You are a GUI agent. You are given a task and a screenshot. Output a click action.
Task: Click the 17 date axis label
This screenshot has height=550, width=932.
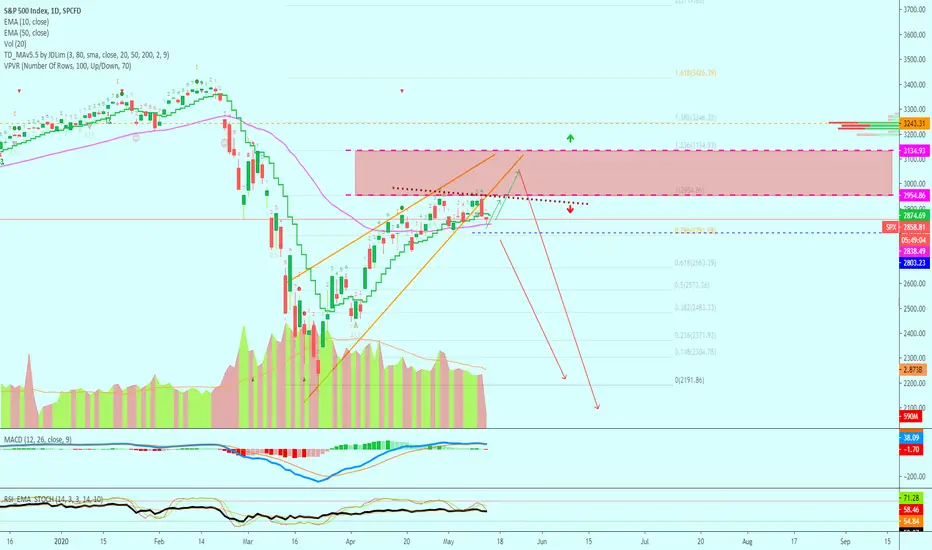pos(794,542)
